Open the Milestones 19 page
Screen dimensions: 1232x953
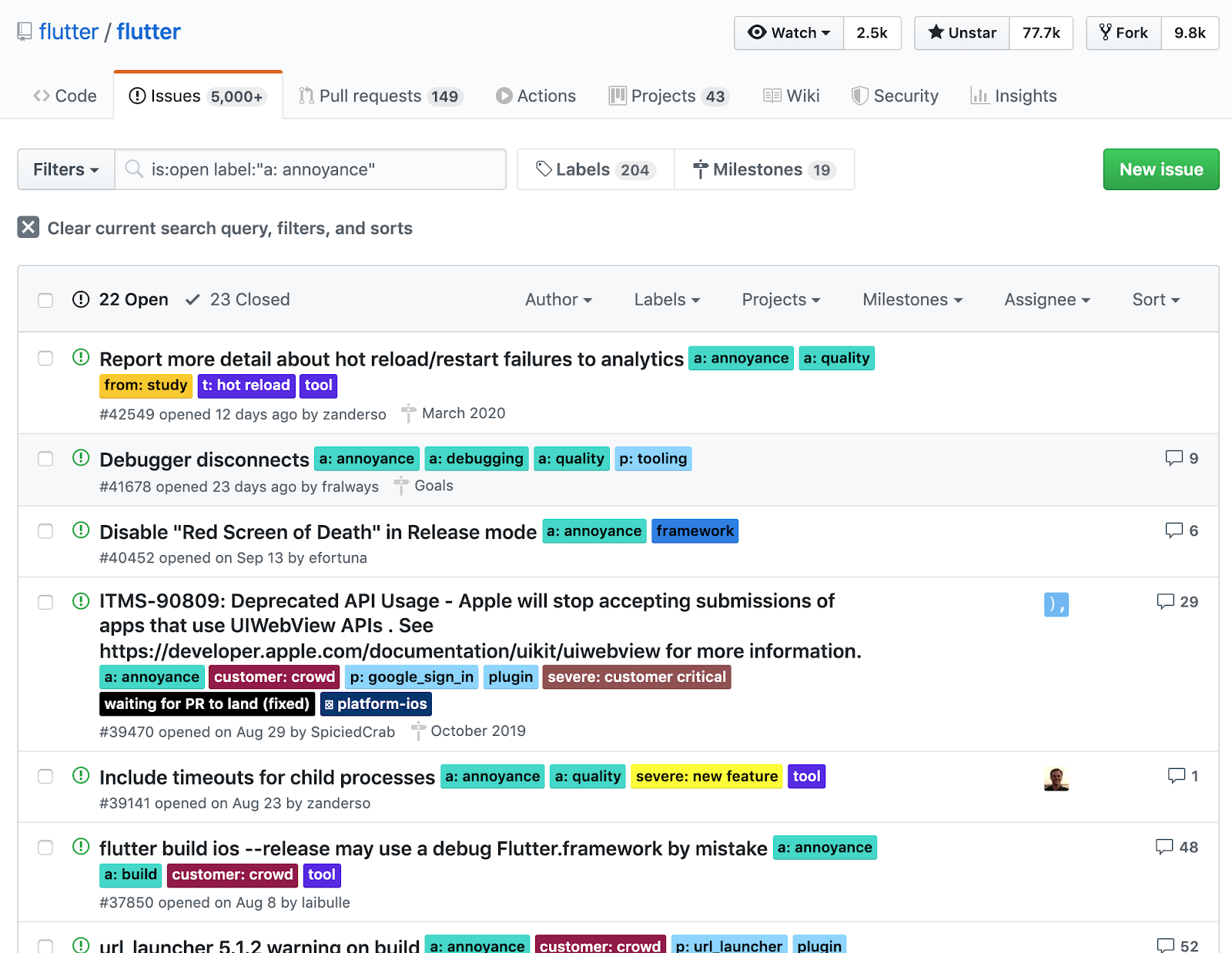[x=764, y=169]
